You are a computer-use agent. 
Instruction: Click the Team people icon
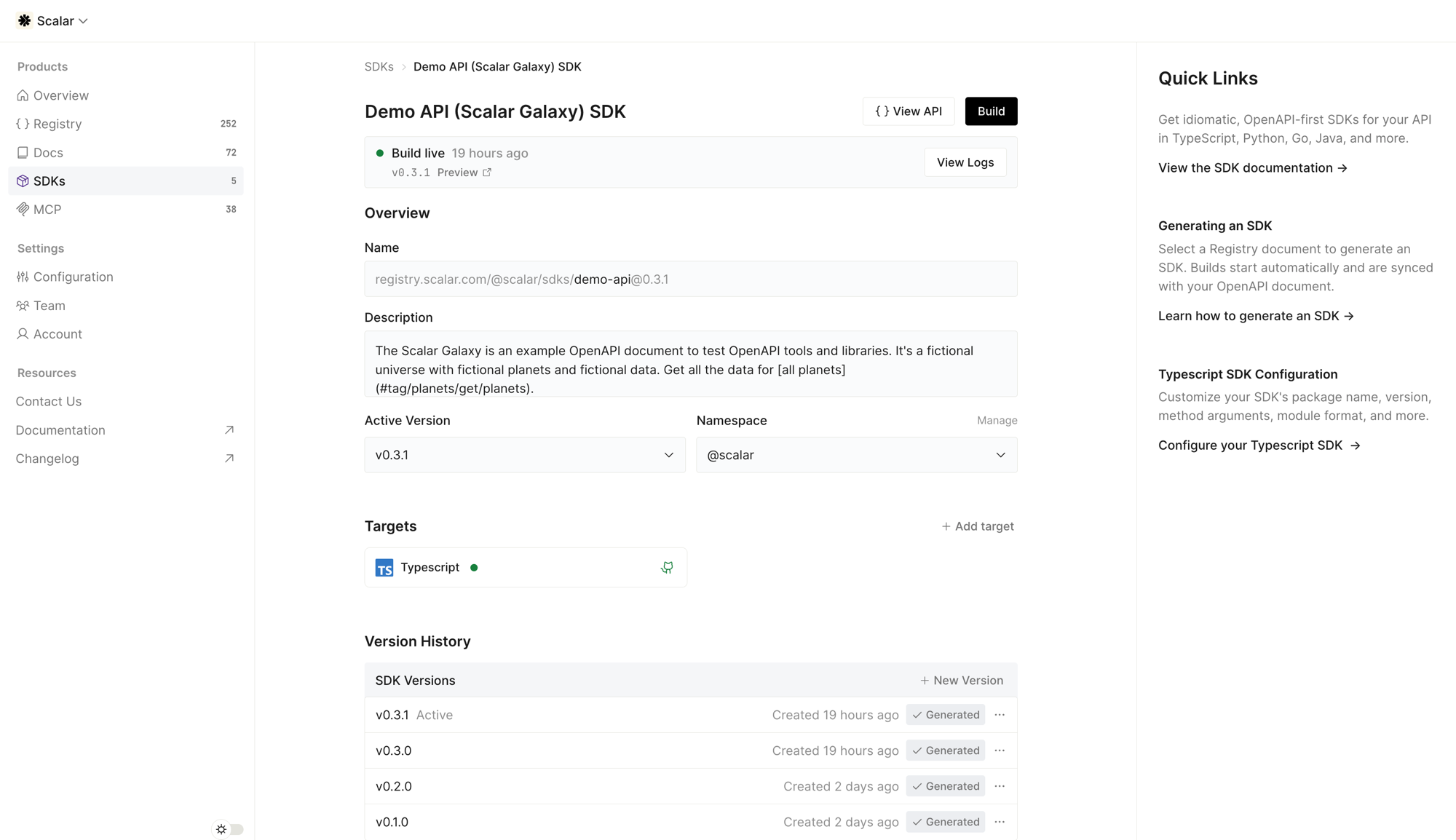[23, 306]
